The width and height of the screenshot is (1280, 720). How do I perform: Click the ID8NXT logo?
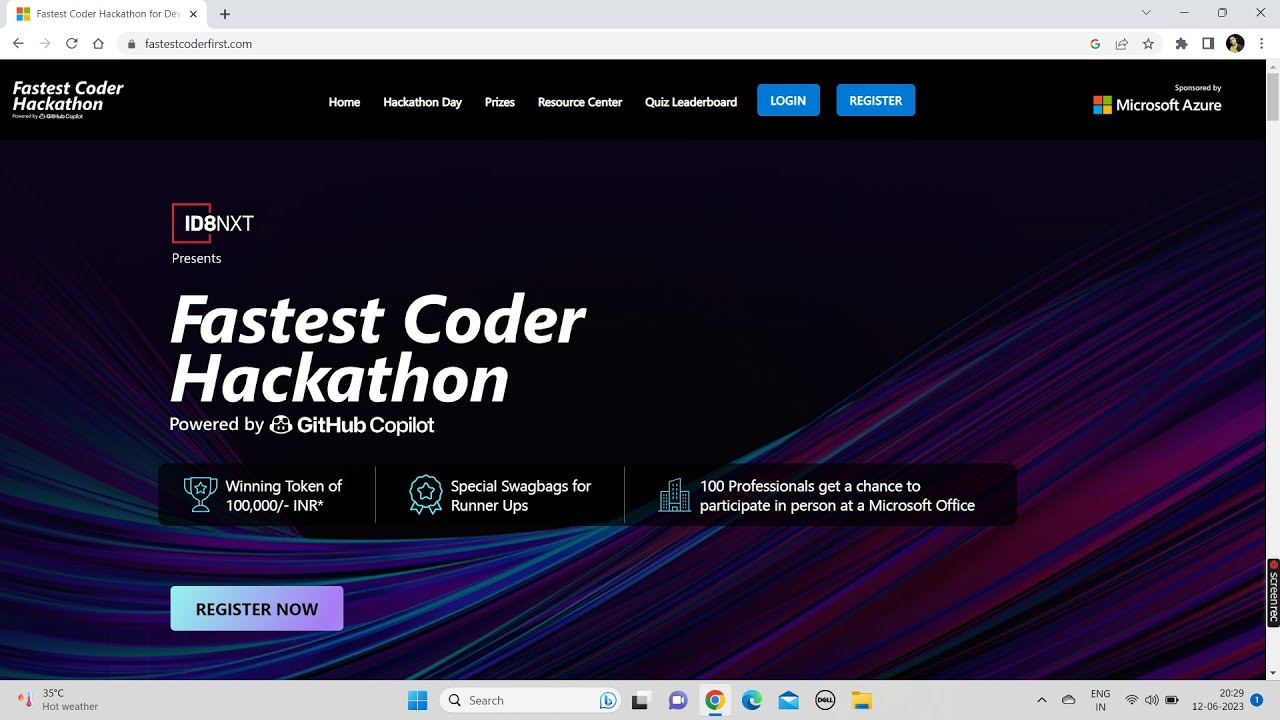click(x=213, y=223)
